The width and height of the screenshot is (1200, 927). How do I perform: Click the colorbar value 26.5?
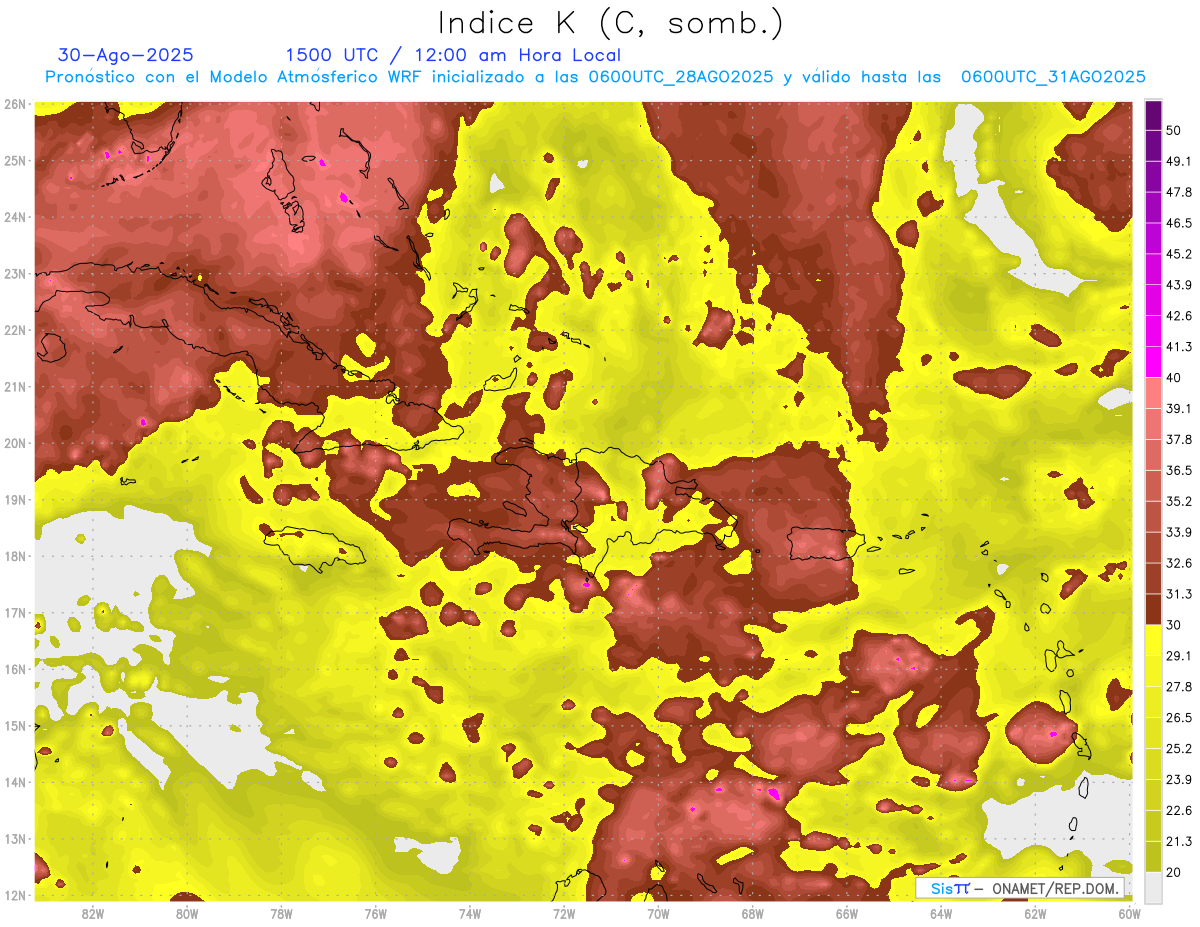click(1179, 717)
